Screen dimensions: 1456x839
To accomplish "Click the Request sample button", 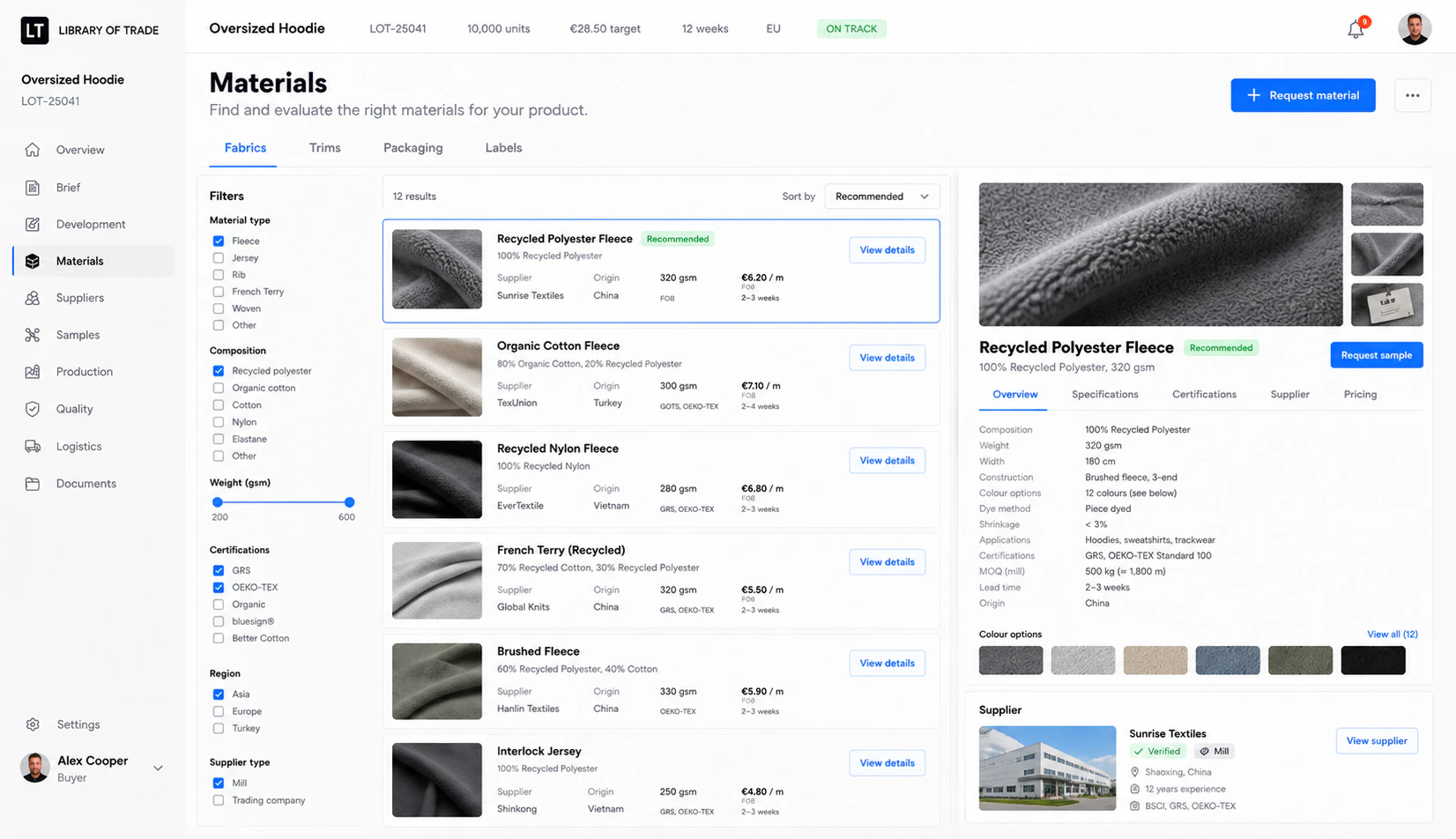I will pos(1377,355).
